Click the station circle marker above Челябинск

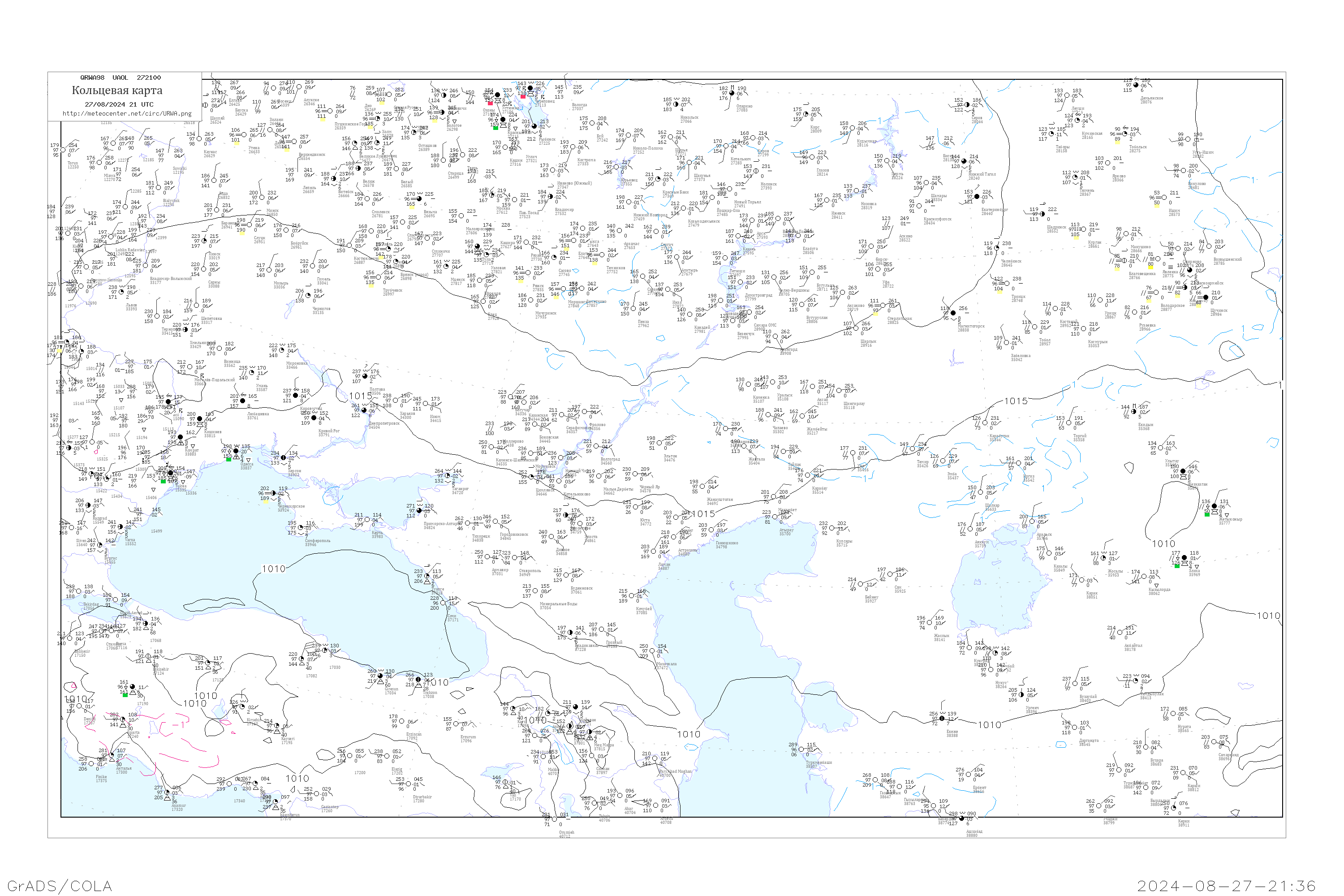(996, 248)
